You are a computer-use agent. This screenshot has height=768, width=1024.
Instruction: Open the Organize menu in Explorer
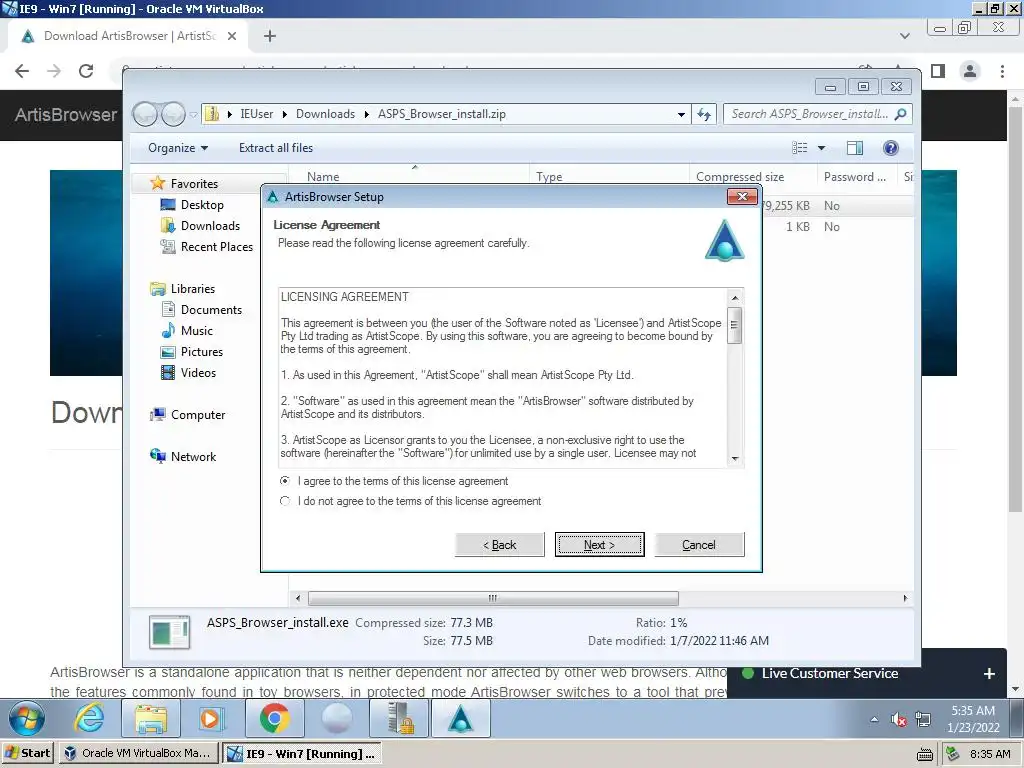[178, 148]
